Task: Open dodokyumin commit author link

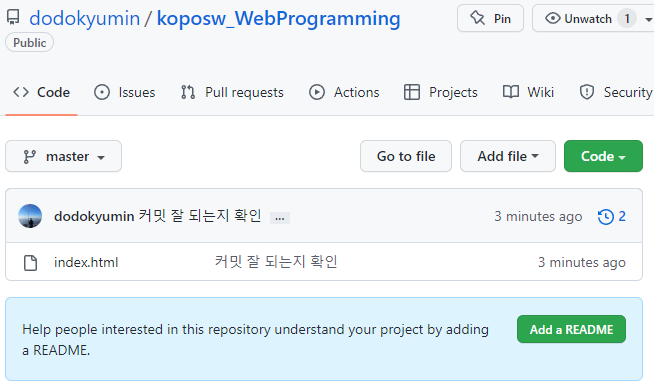Action: (x=94, y=216)
